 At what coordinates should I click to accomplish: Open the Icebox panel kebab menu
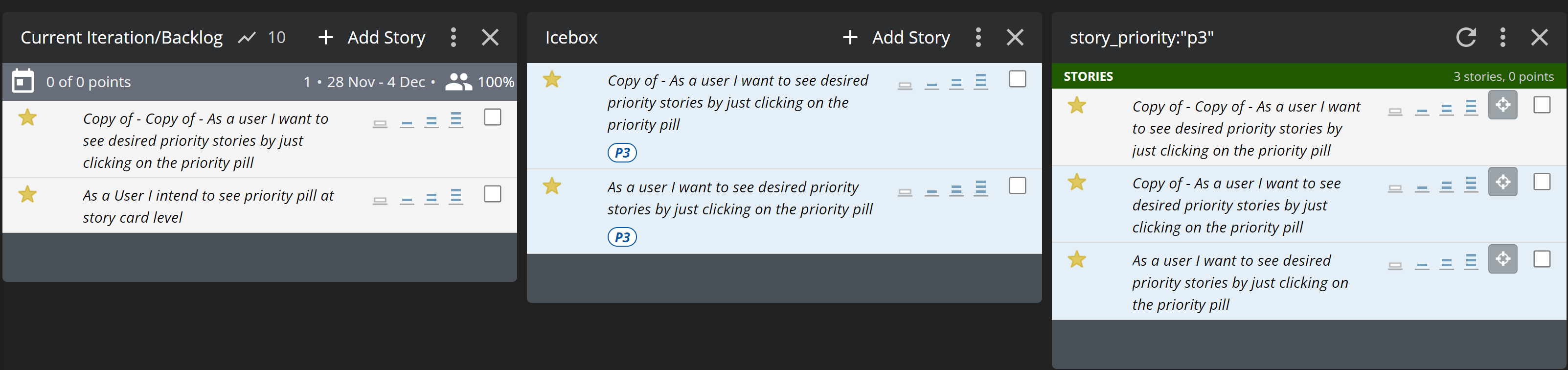[x=978, y=38]
